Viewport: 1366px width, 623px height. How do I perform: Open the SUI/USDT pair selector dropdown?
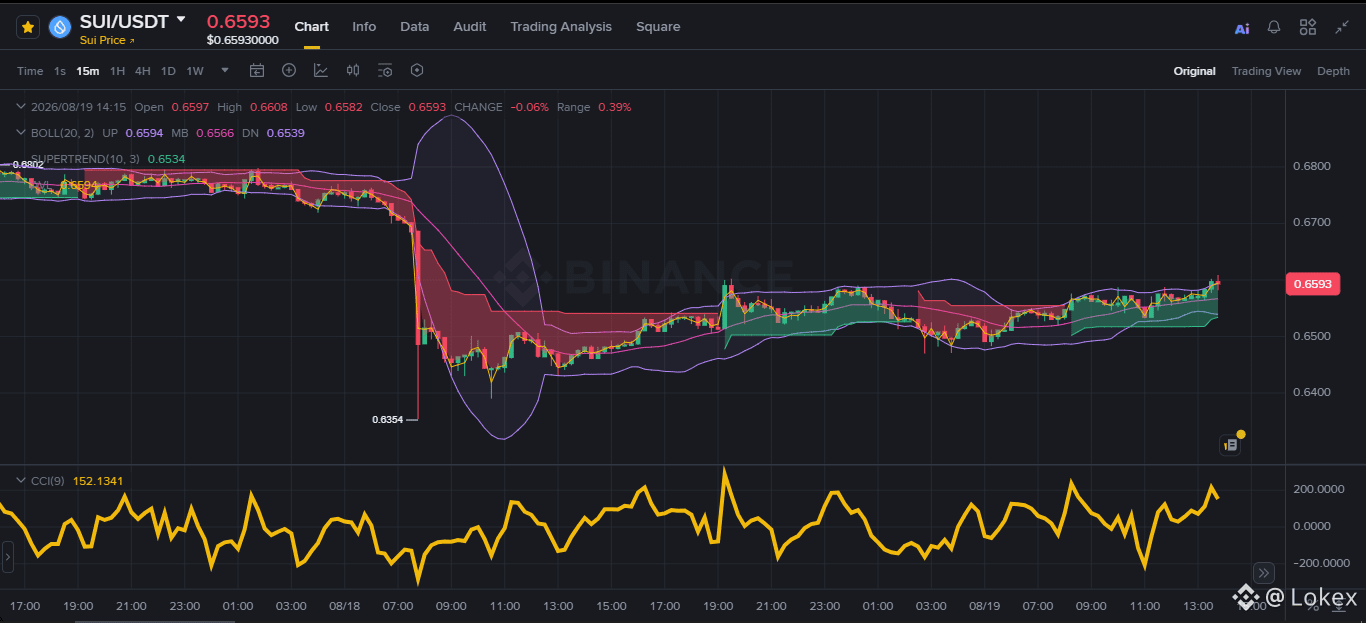[181, 20]
